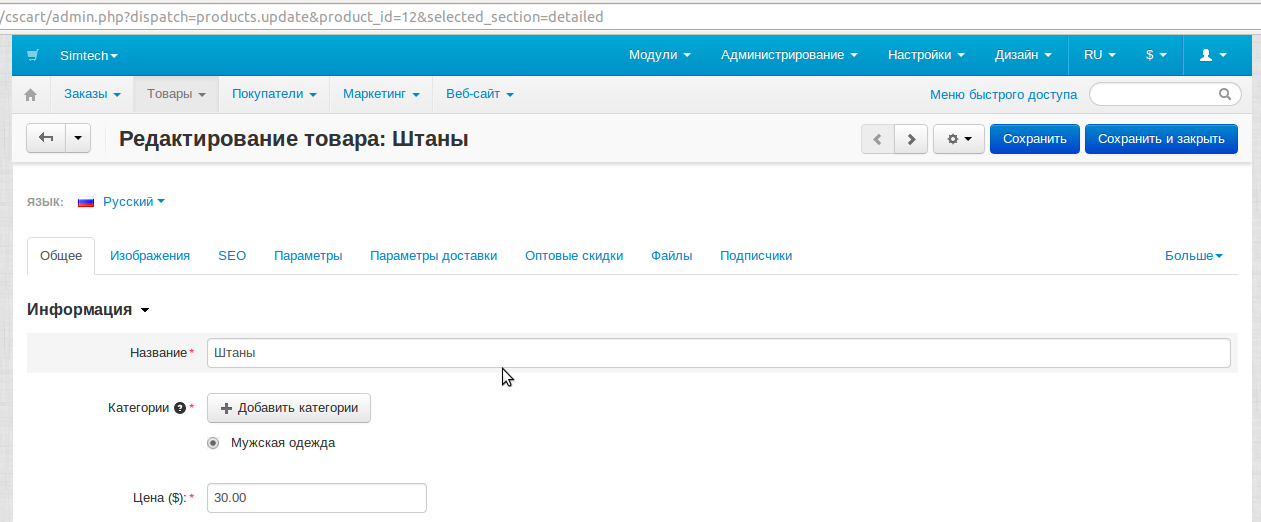Viewport: 1261px width, 522px height.
Task: Click the search magnifier icon
Action: point(1224,95)
